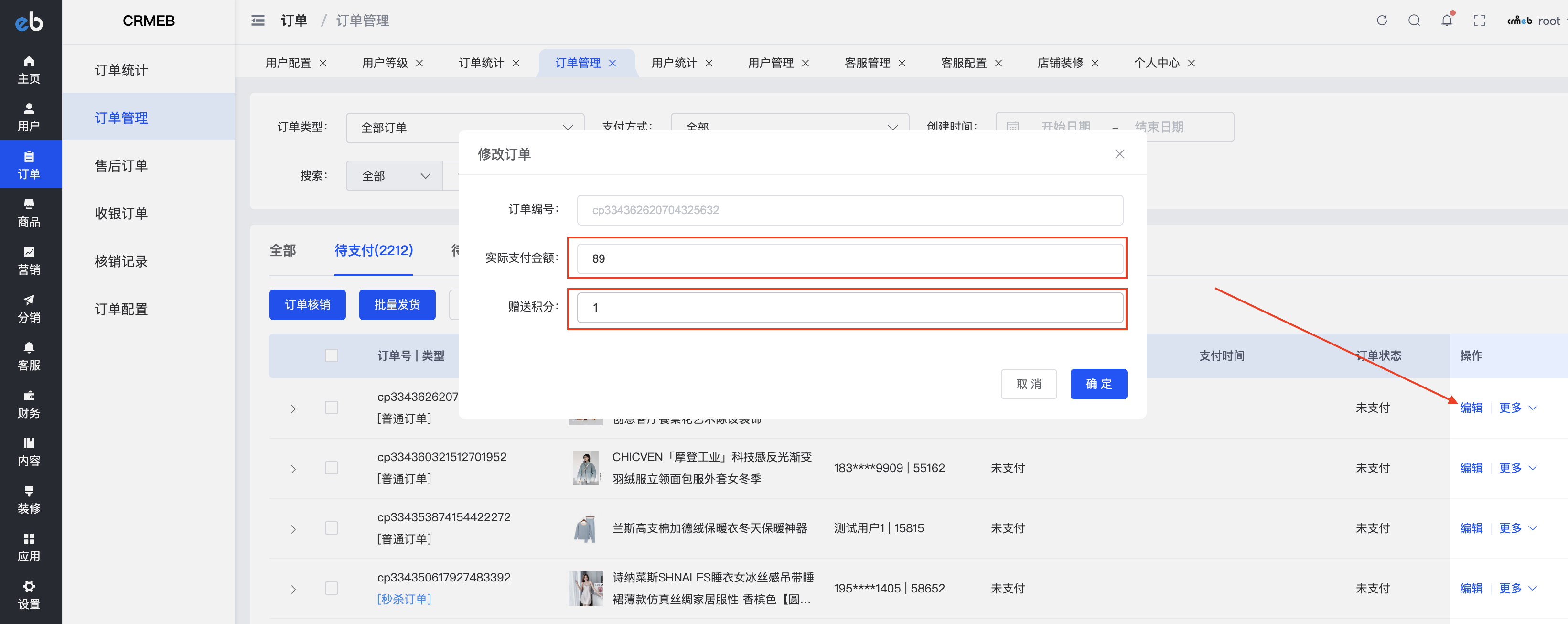
Task: Go to 商品 in the left navigation
Action: [x=29, y=213]
